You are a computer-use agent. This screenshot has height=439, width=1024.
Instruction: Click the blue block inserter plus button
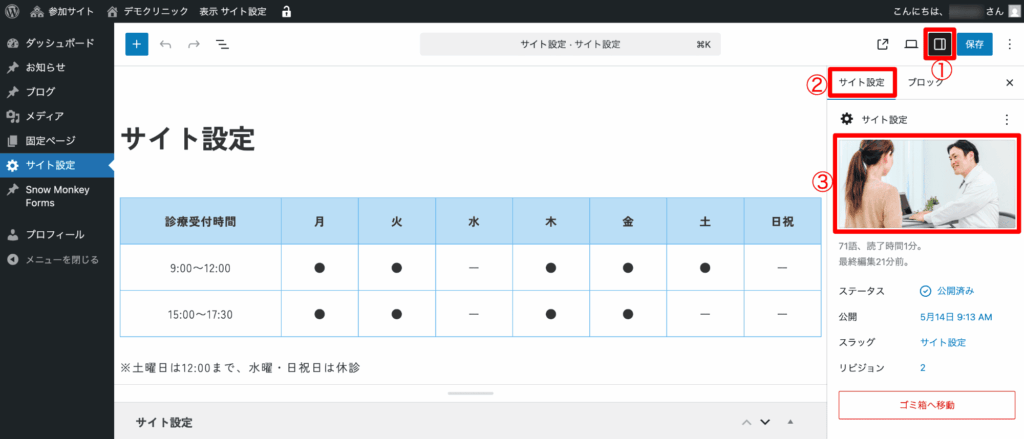coord(137,44)
